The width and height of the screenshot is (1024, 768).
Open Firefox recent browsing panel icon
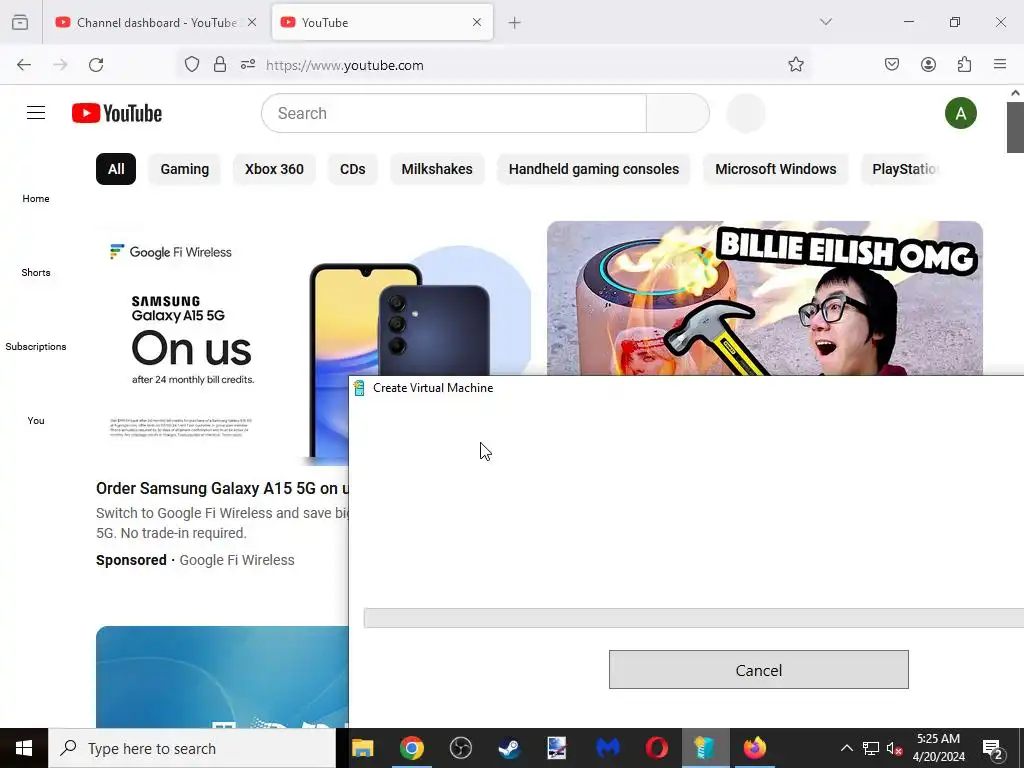(20, 22)
